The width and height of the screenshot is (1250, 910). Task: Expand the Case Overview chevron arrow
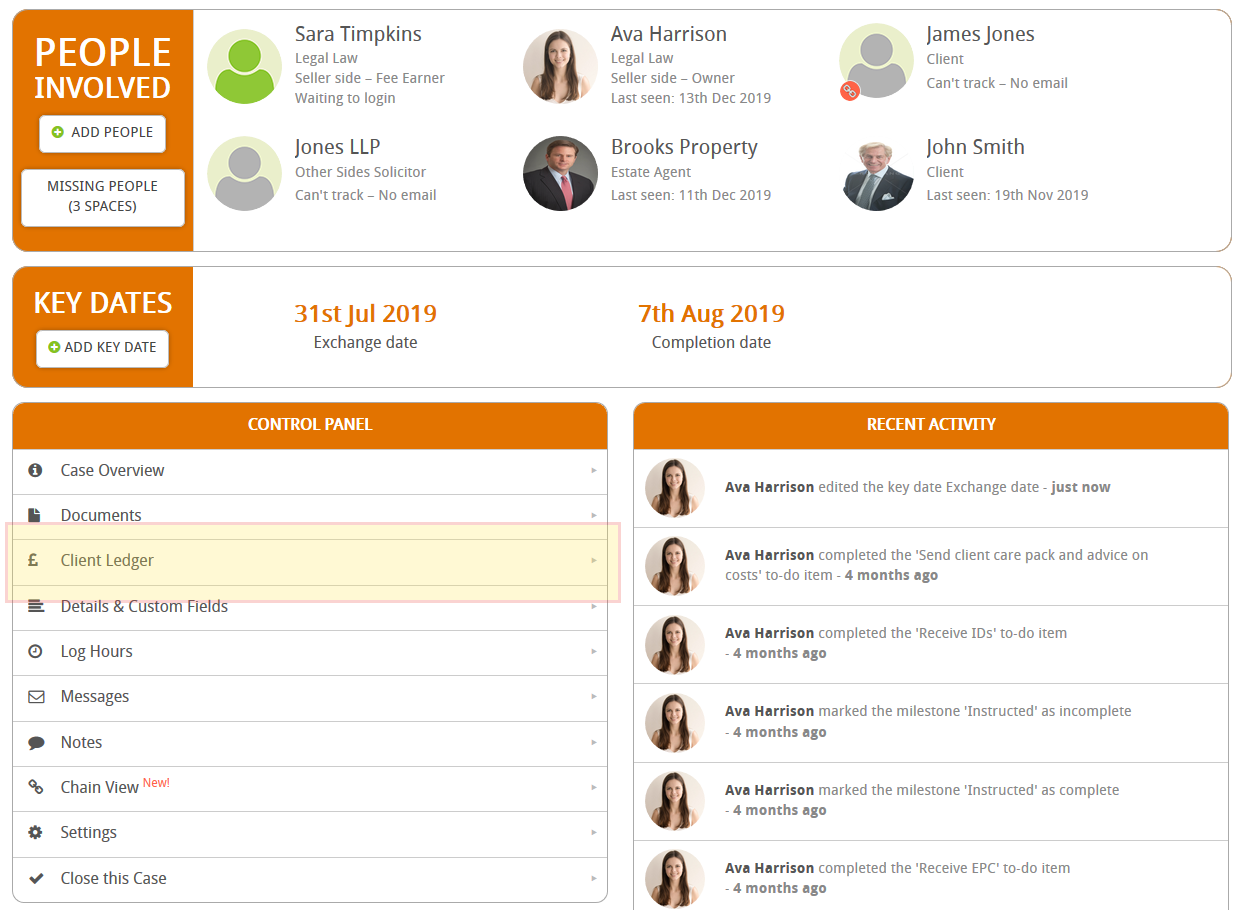point(594,470)
